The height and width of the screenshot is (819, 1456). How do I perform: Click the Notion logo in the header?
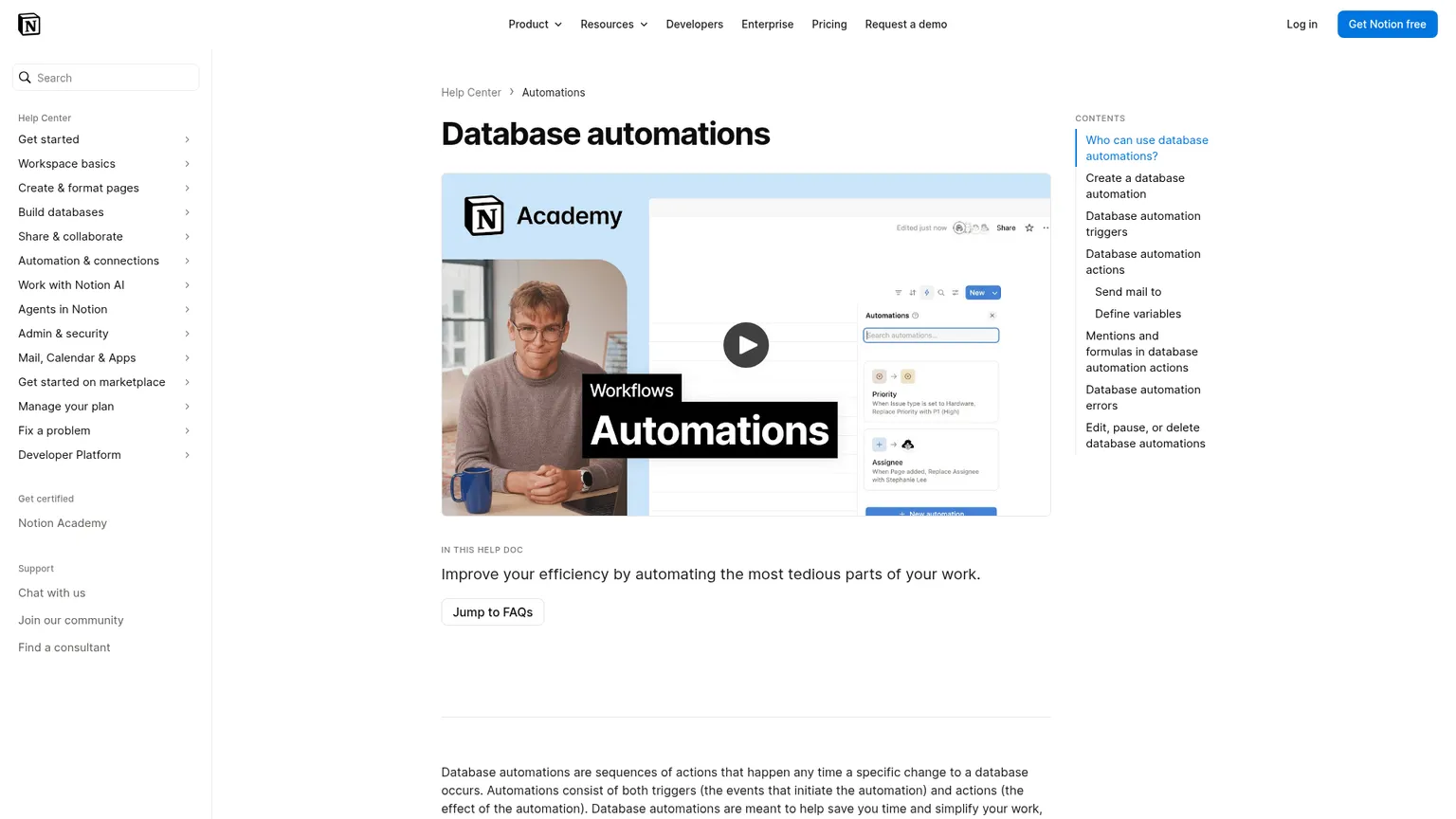(29, 25)
